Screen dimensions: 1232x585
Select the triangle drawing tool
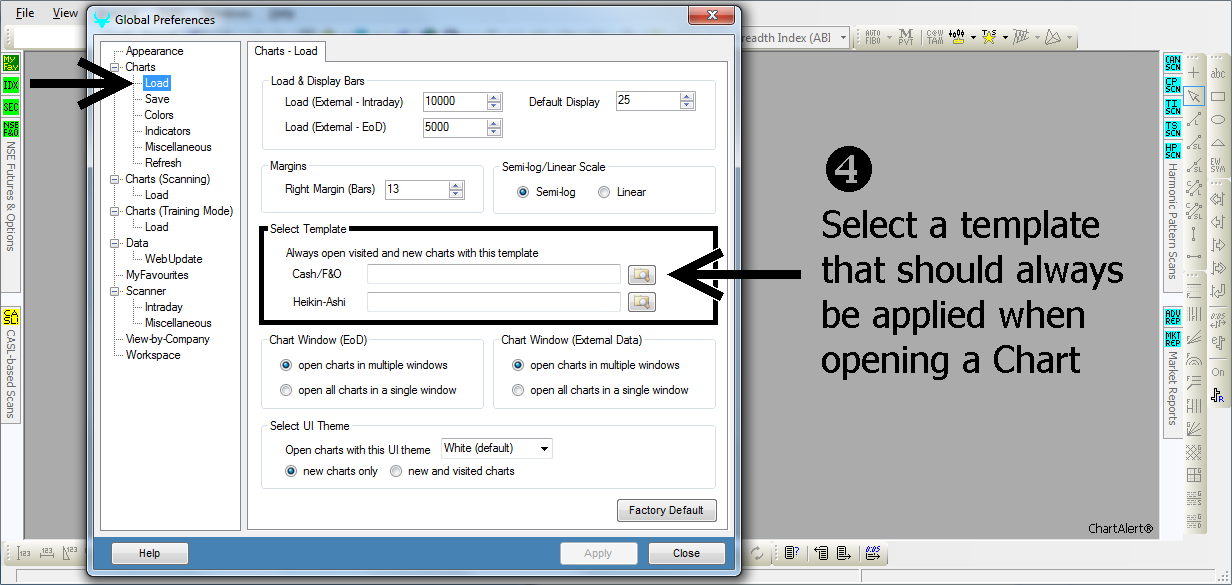click(x=1218, y=142)
